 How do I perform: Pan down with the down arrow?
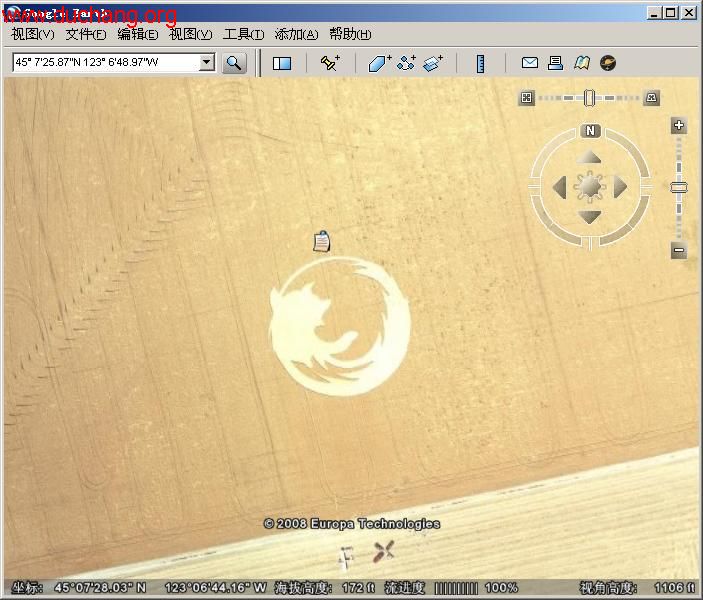589,217
